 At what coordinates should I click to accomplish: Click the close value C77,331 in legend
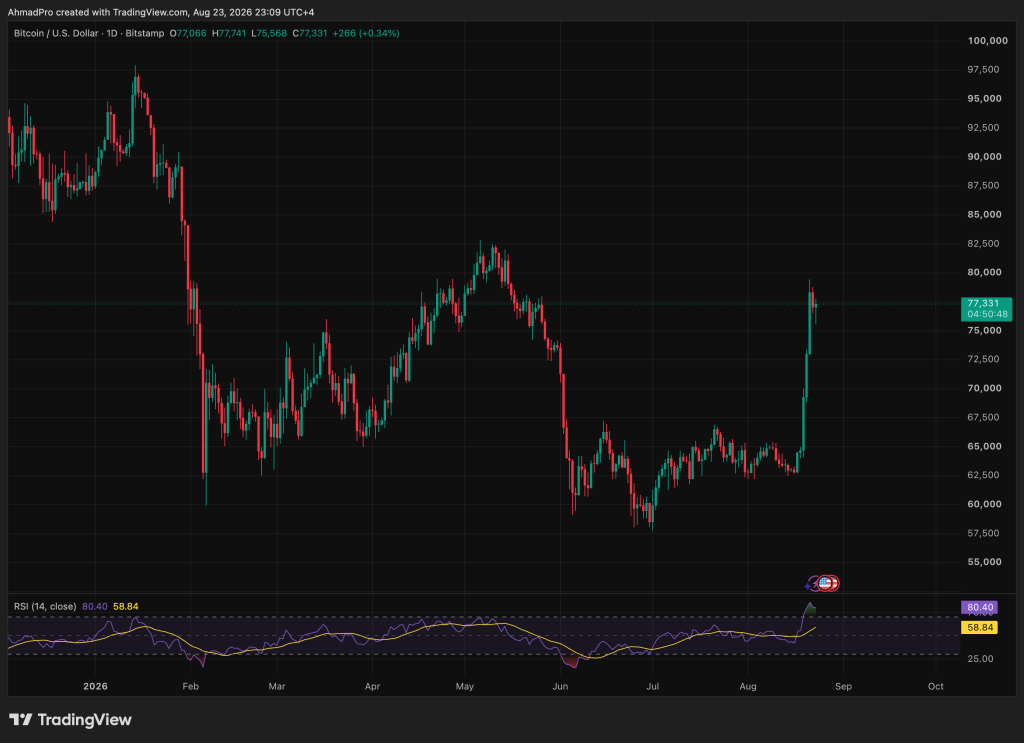point(310,33)
